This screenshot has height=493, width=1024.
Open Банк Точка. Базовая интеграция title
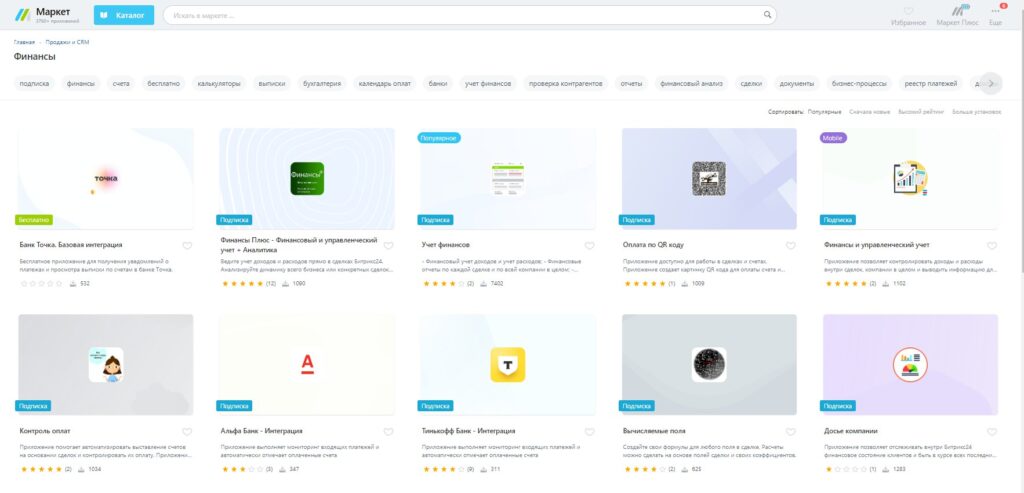click(x=71, y=245)
